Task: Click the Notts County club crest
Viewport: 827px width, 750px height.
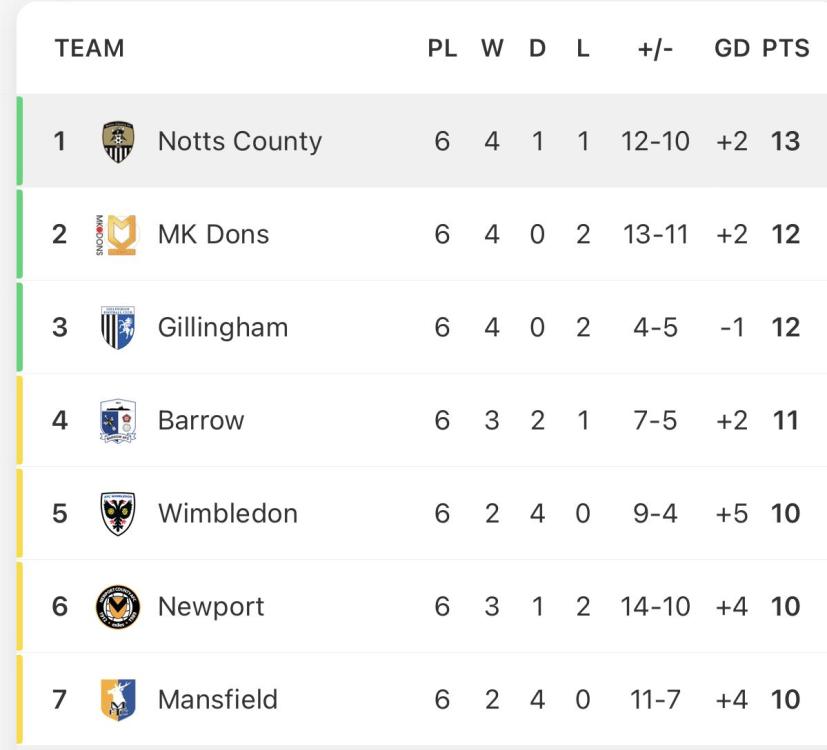Action: coord(118,141)
